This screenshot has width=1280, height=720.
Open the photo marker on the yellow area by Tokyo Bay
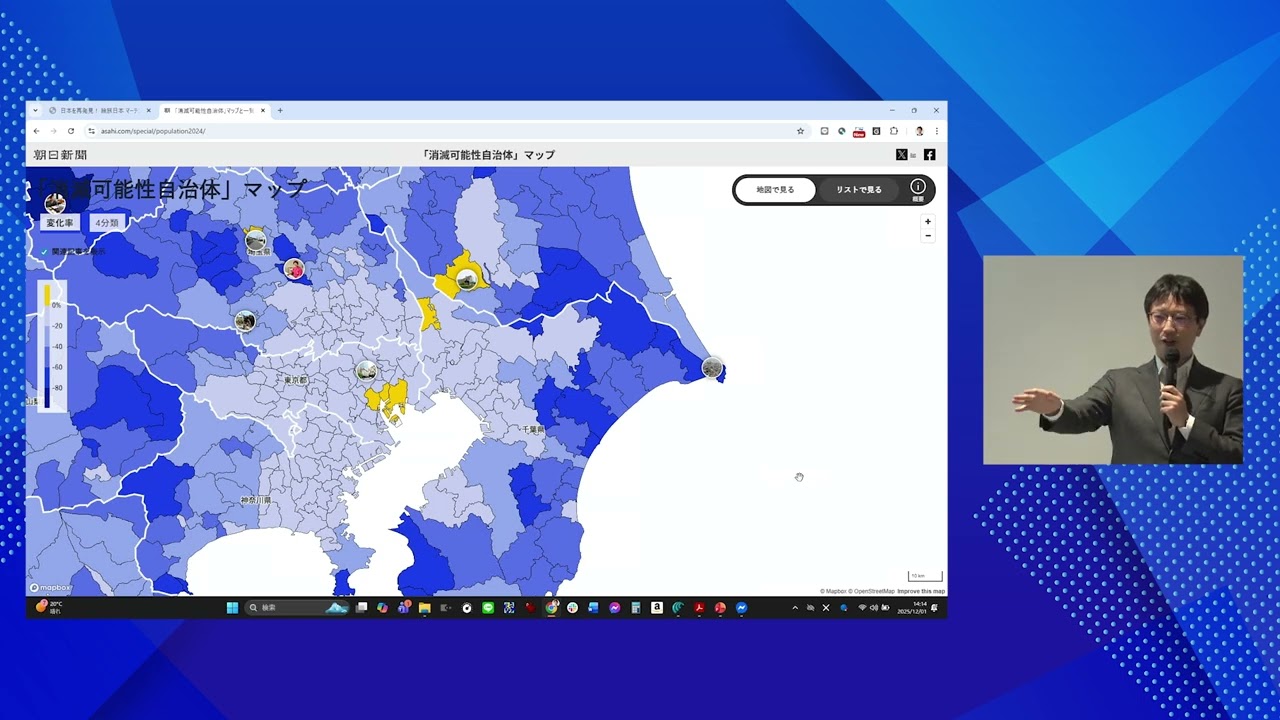coord(367,371)
